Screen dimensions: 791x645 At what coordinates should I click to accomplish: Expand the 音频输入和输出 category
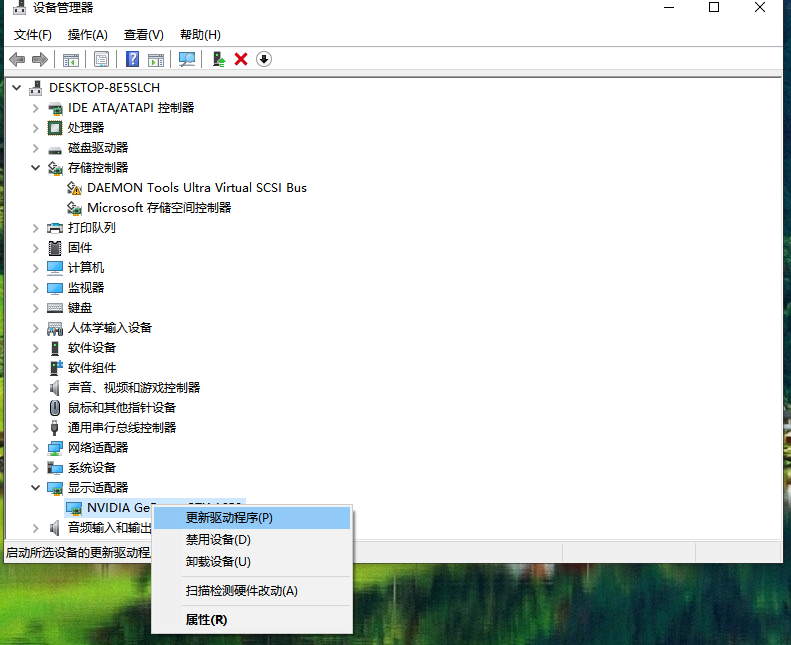pos(35,528)
